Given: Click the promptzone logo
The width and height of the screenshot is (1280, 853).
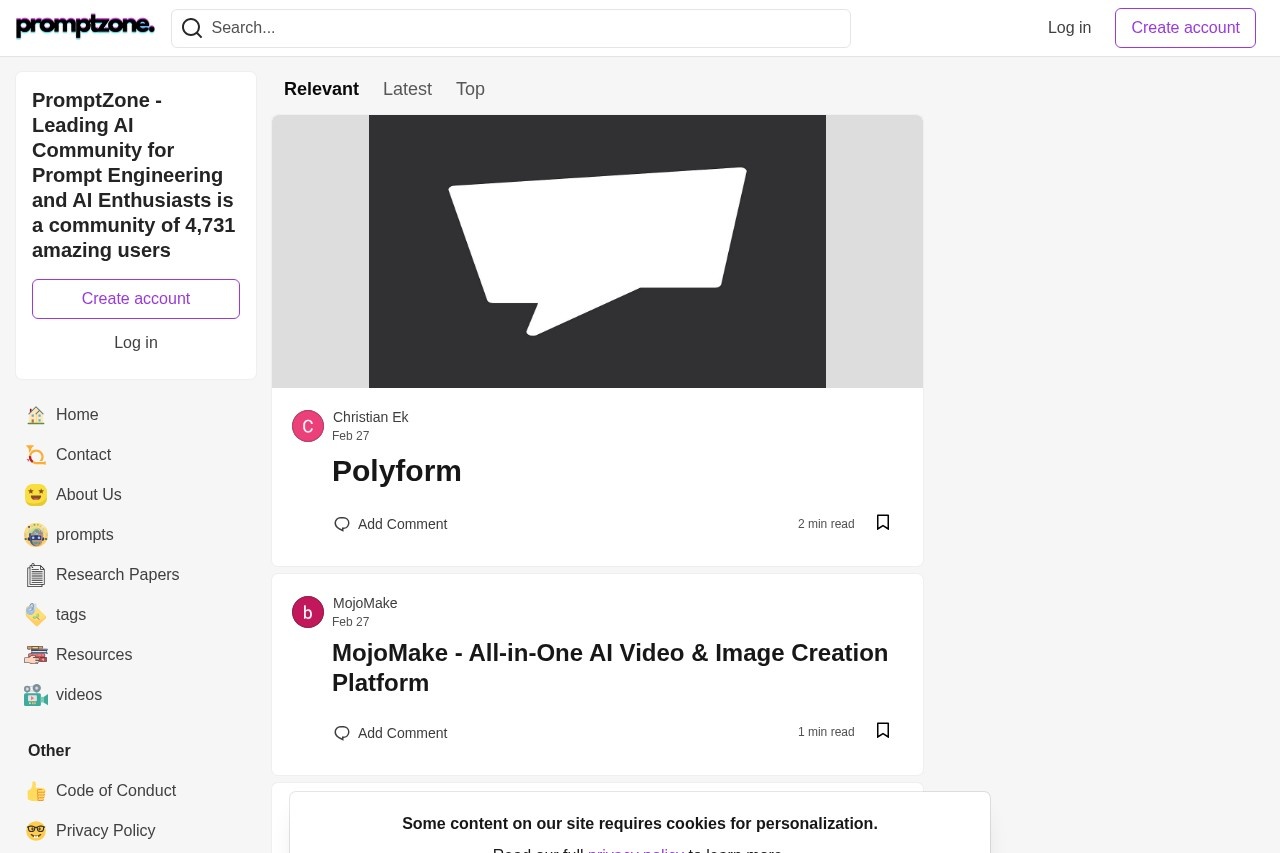Looking at the screenshot, I should (x=85, y=27).
